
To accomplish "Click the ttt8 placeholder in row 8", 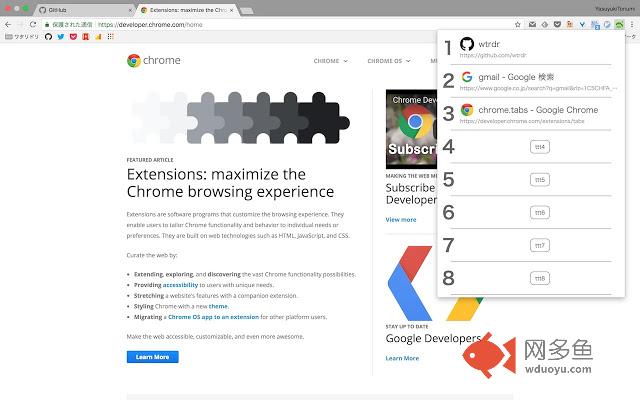I will tap(540, 278).
